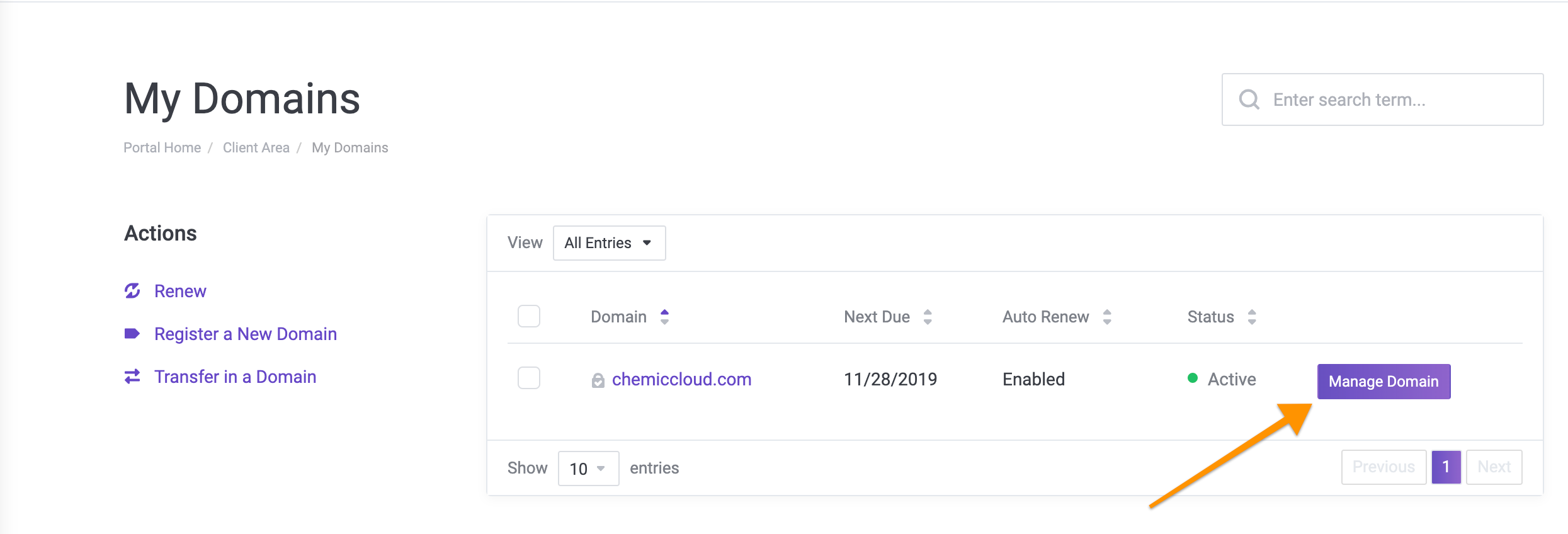Go to Client Area breadcrumb
1568x534 pixels.
(x=256, y=147)
